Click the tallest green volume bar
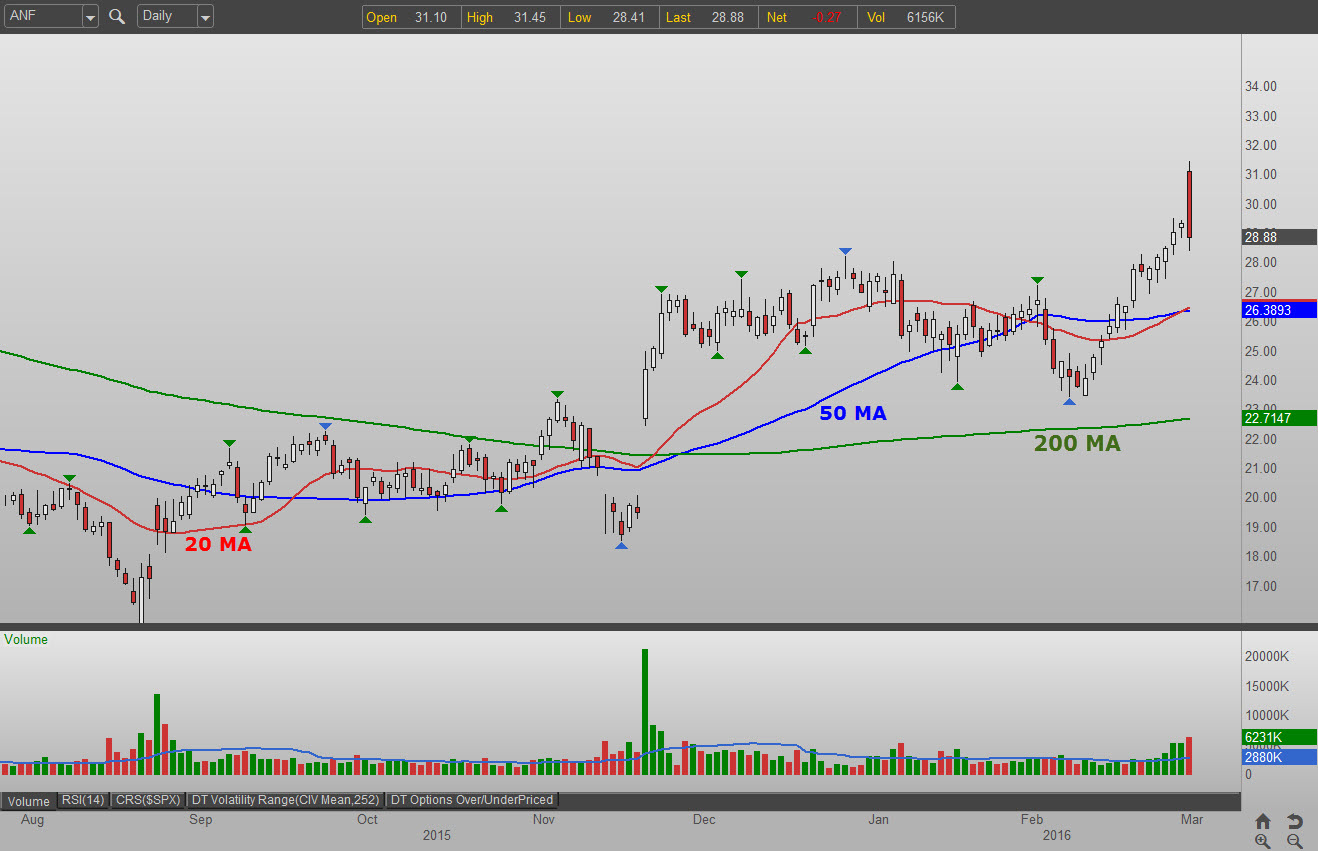The width and height of the screenshot is (1318, 851). 645,712
